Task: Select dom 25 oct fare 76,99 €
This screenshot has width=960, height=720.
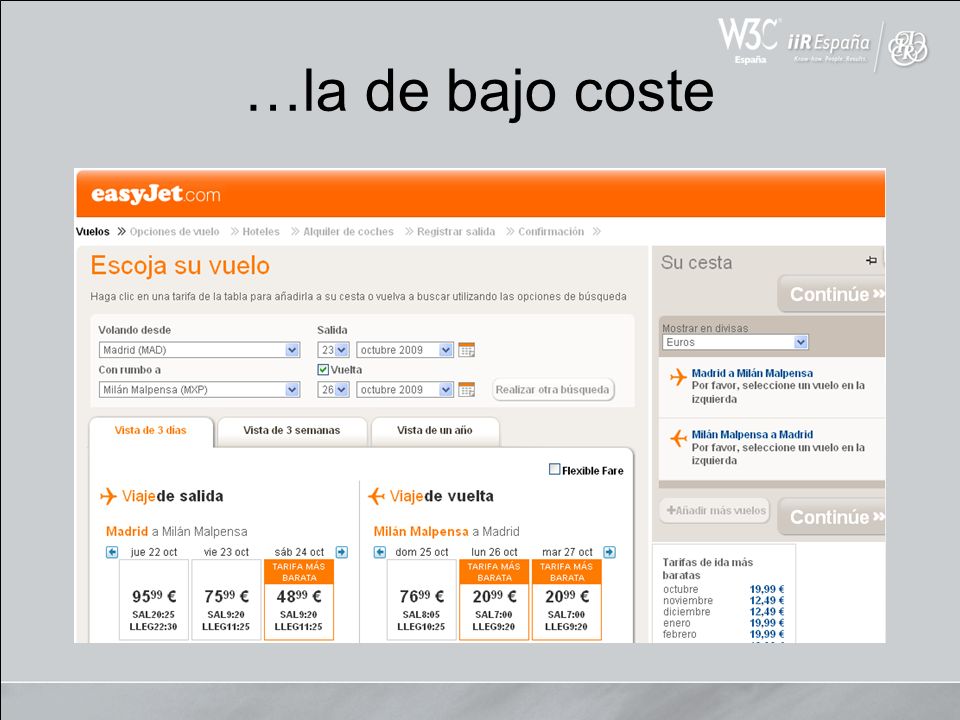Action: point(422,600)
